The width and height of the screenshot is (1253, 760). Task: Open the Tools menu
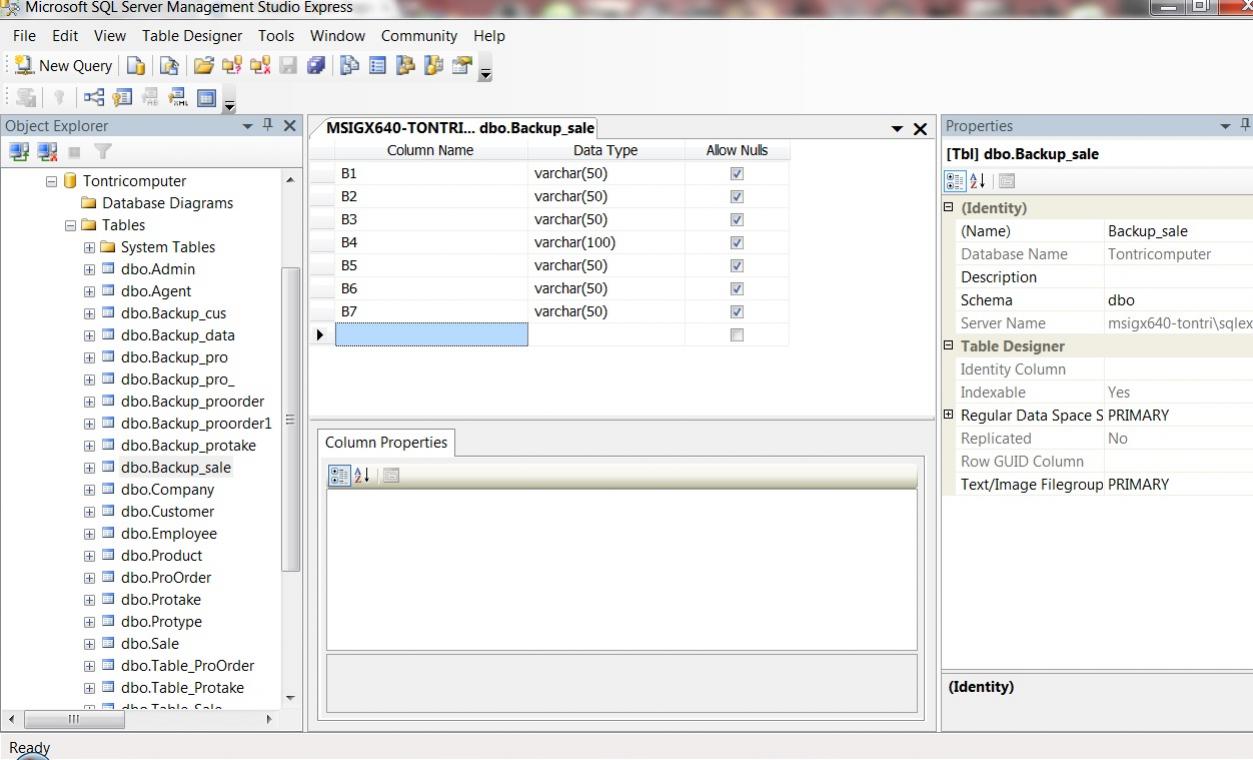click(x=276, y=35)
